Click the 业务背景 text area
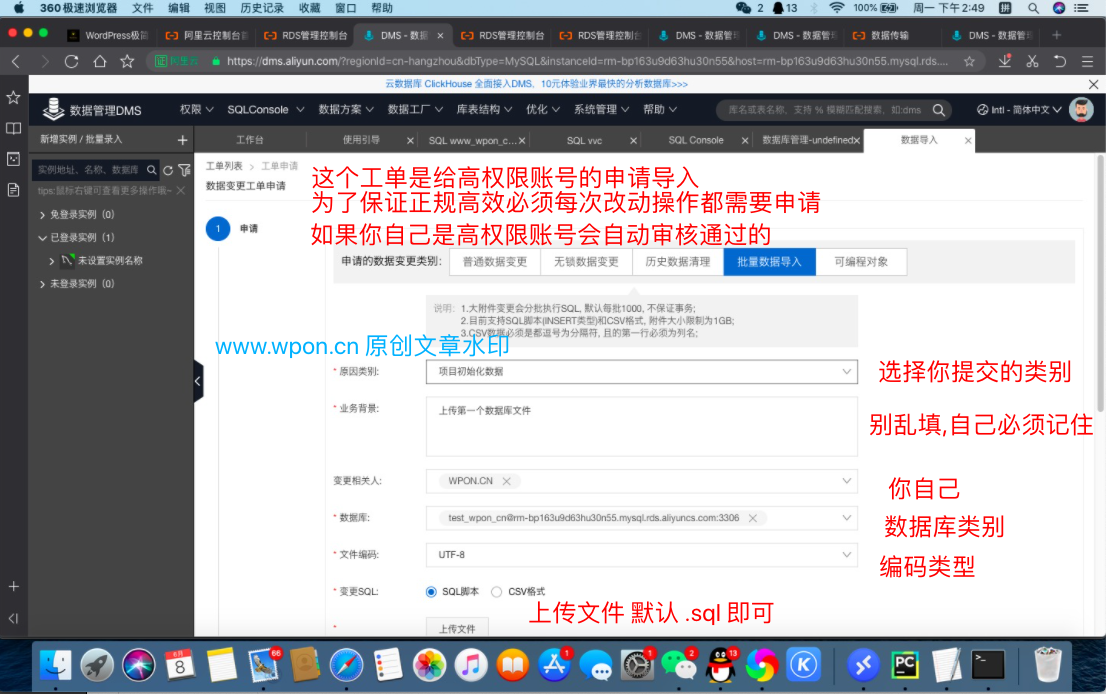This screenshot has width=1106, height=694. tap(642, 427)
